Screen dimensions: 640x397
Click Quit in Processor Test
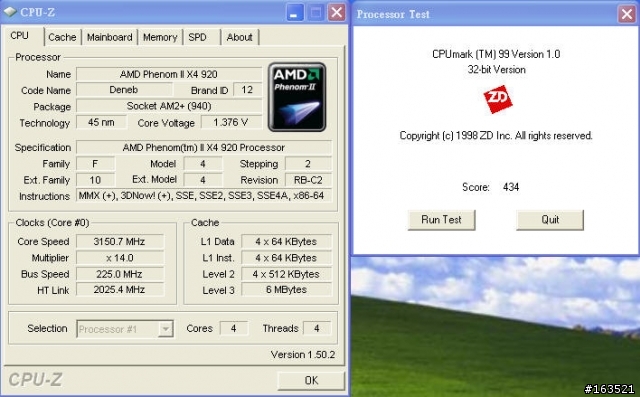[550, 220]
